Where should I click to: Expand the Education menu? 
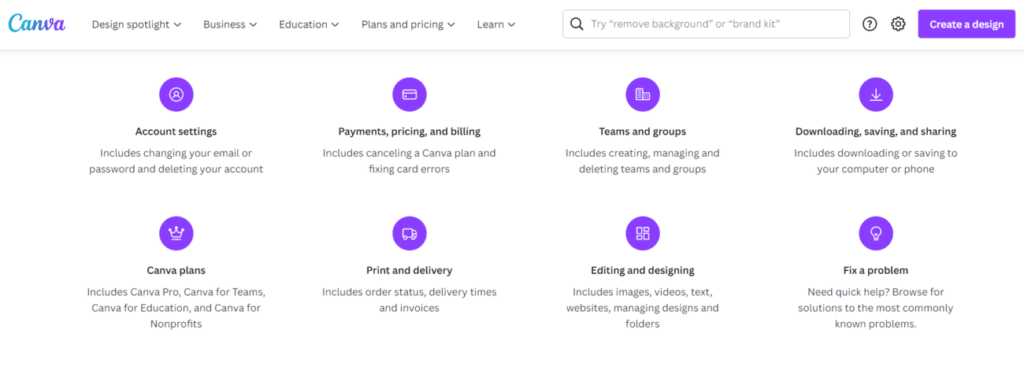point(309,24)
